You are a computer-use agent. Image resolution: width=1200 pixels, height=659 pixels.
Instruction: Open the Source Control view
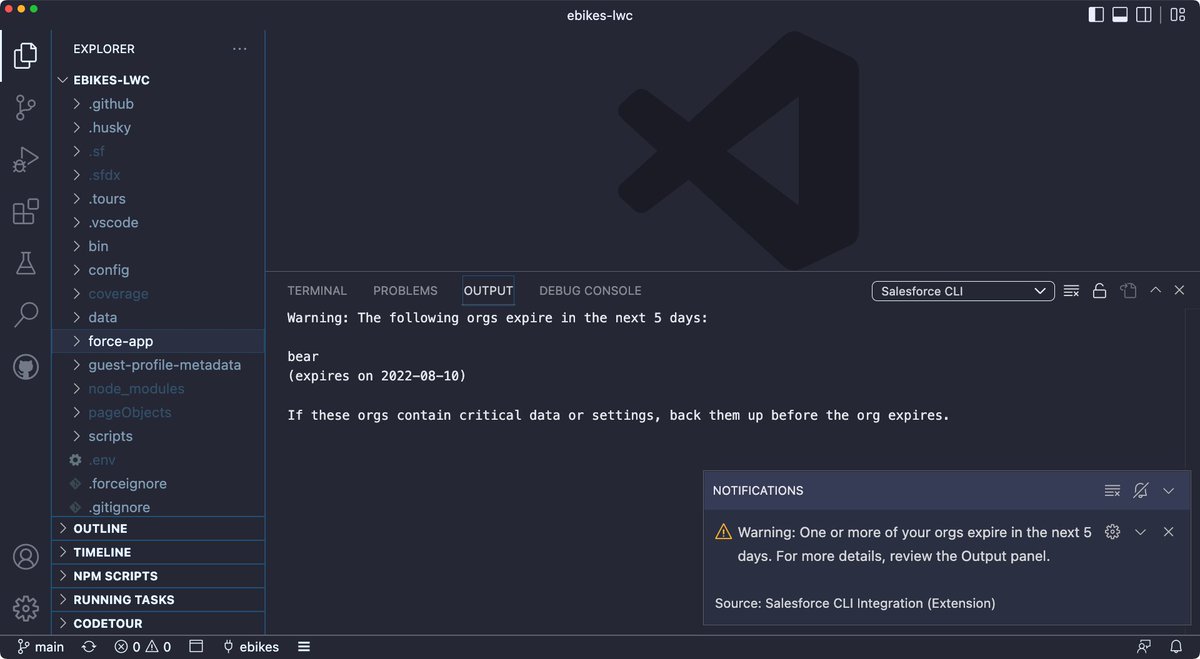[x=25, y=107]
